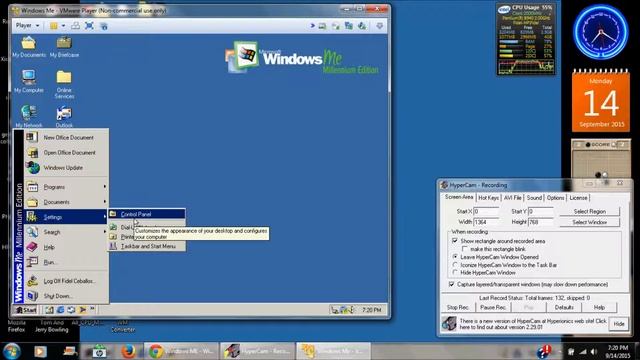Viewport: 640px width, 360px height.
Task: Open My Documents desktop icon
Action: click(29, 46)
